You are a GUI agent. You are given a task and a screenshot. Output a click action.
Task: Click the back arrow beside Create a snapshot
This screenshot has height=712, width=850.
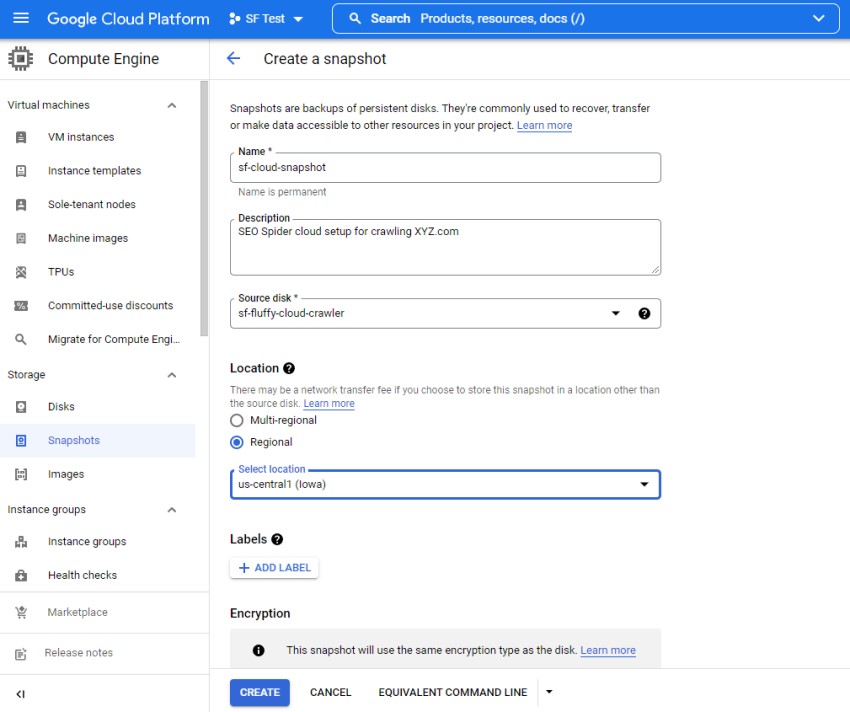coord(233,59)
